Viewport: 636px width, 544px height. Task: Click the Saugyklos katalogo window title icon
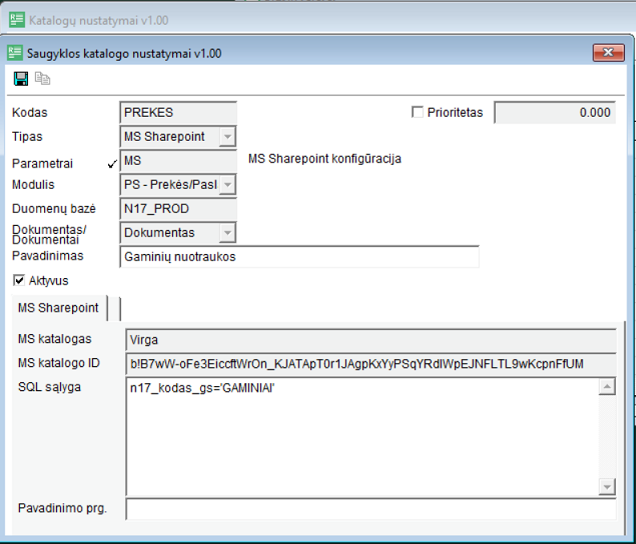click(15, 53)
